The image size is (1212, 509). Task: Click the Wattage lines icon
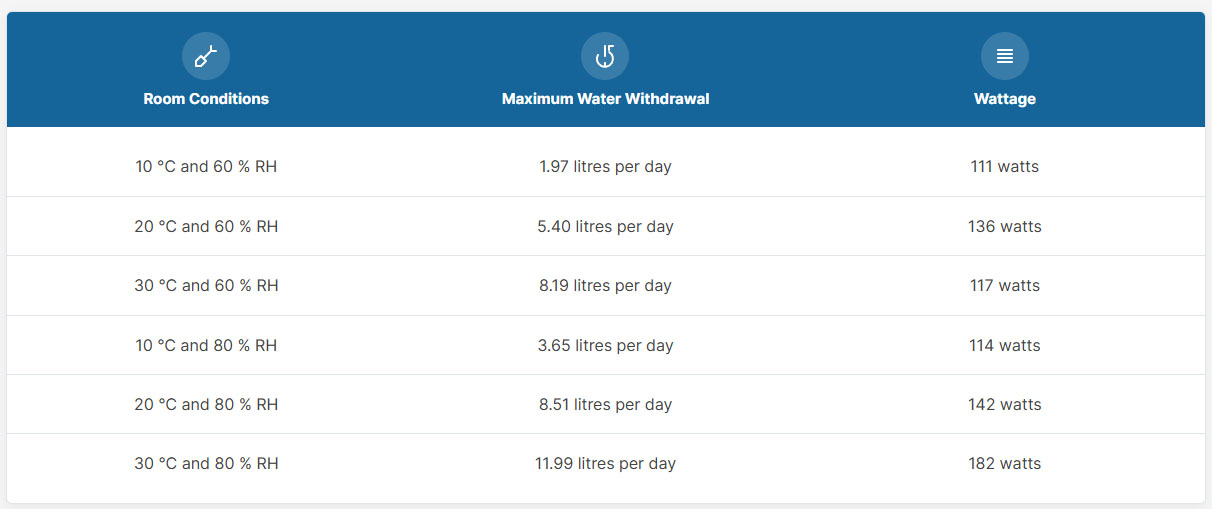pos(1005,57)
